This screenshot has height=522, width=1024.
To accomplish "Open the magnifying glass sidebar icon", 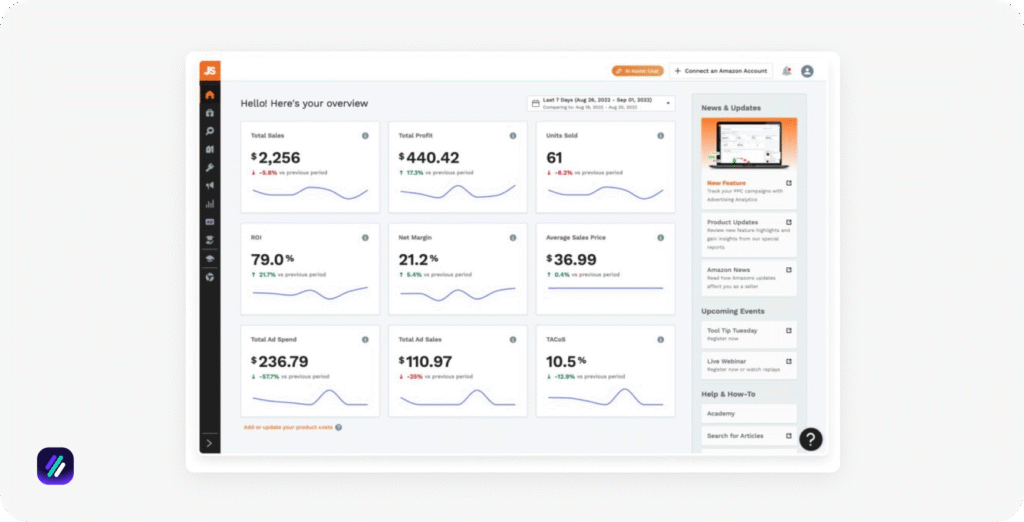I will [210, 131].
